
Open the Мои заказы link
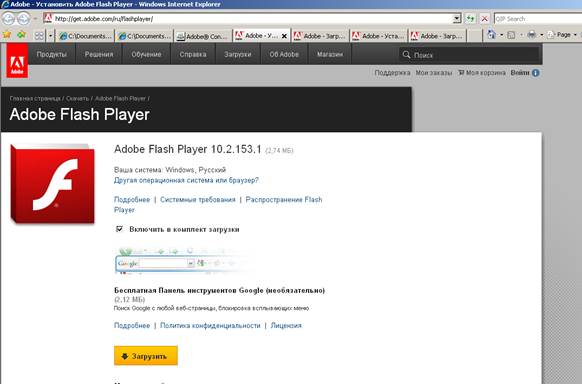(434, 73)
